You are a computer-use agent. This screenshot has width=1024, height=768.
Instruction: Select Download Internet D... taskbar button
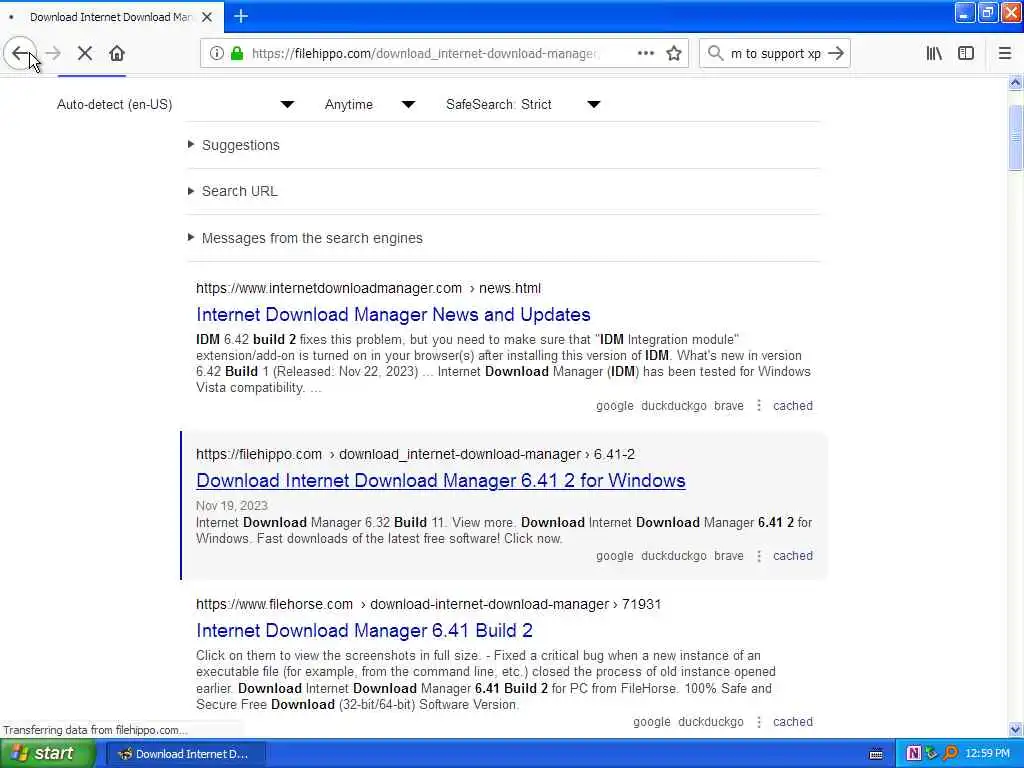[186, 754]
